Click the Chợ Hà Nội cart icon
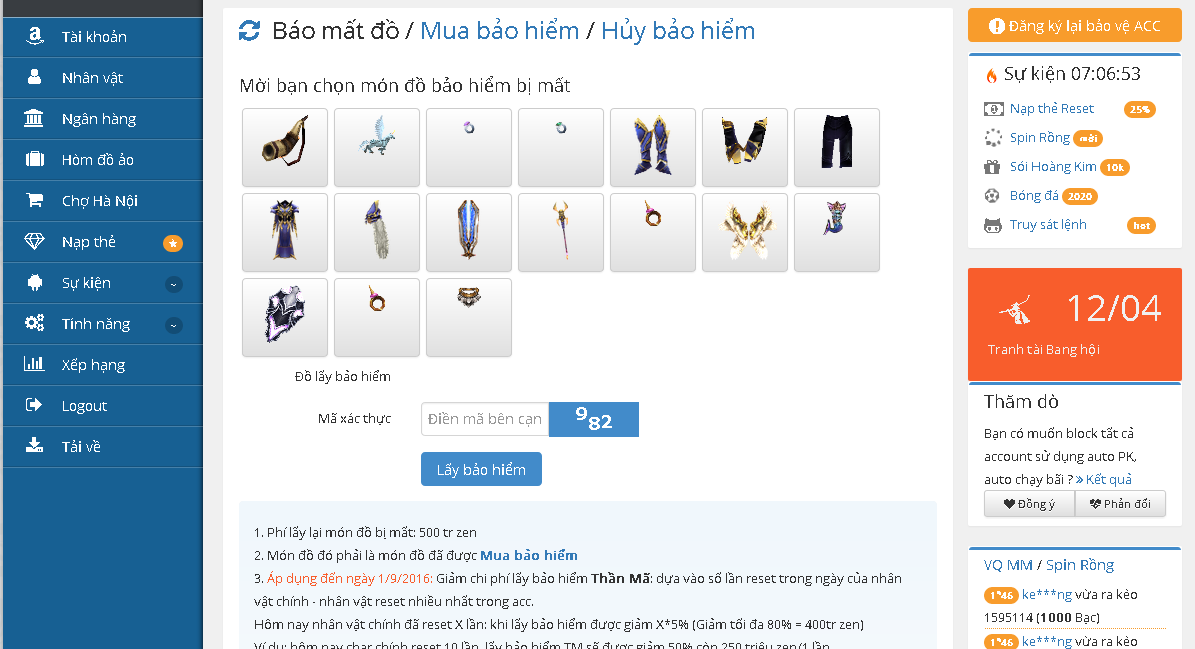This screenshot has height=649, width=1195. pyautogui.click(x=34, y=200)
